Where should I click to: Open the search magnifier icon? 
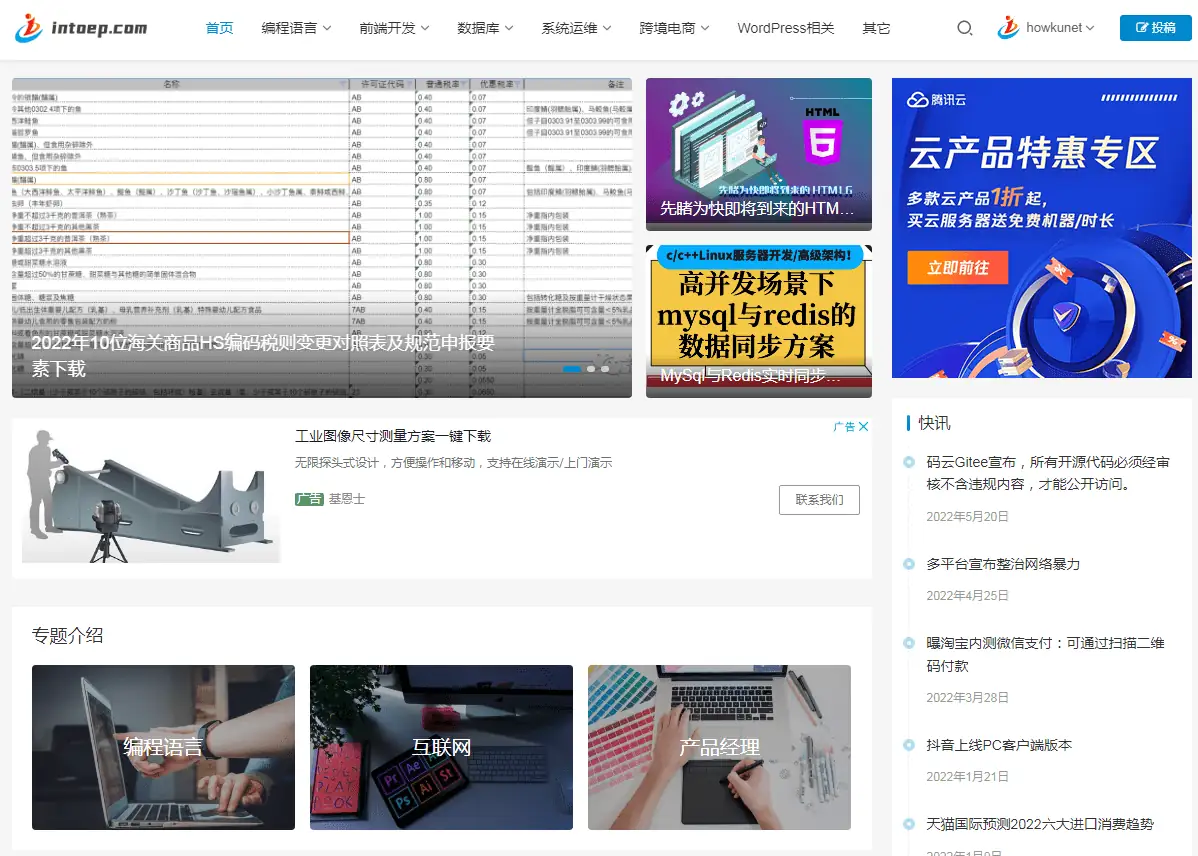[963, 28]
